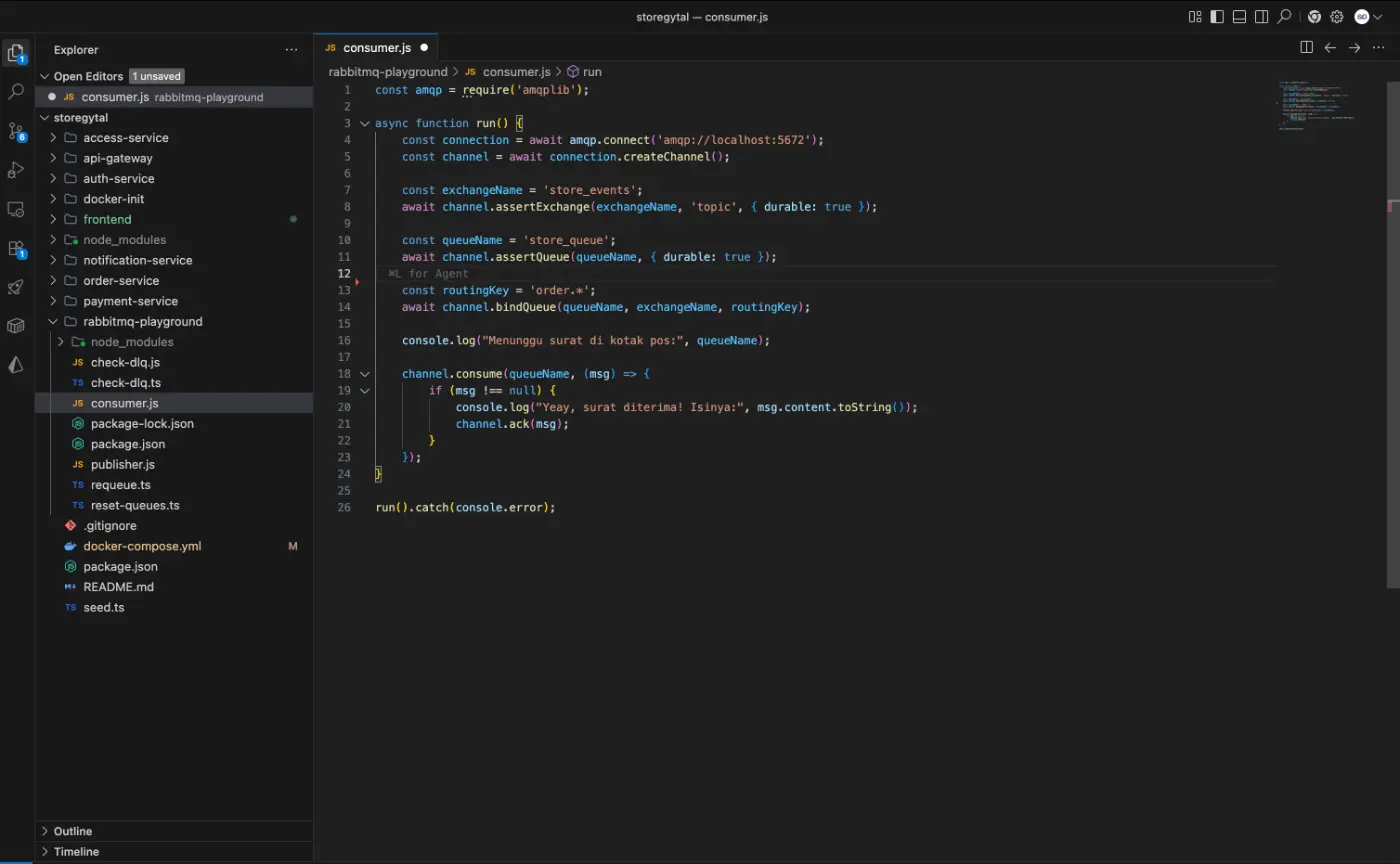Screen dimensions: 1400x864
Task: Open settings gear in title bar
Action: tap(1336, 17)
